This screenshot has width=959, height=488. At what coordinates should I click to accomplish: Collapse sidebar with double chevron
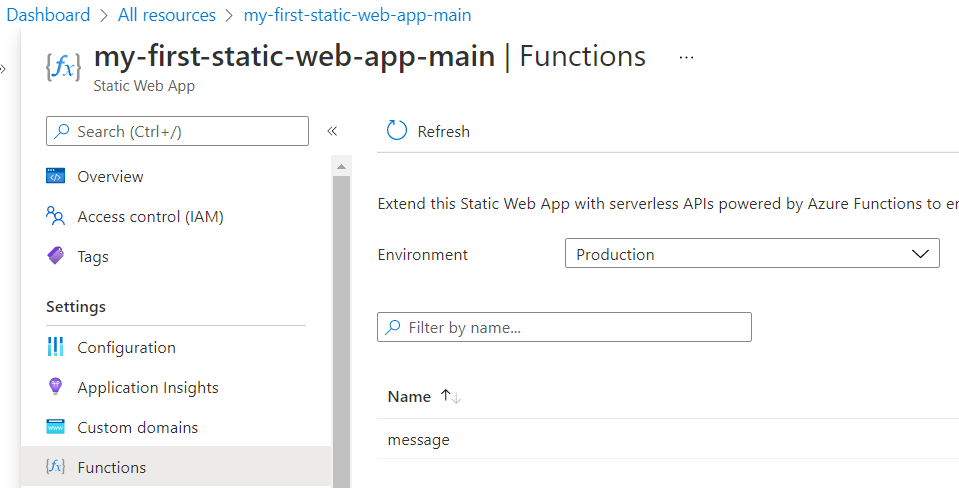pos(332,131)
